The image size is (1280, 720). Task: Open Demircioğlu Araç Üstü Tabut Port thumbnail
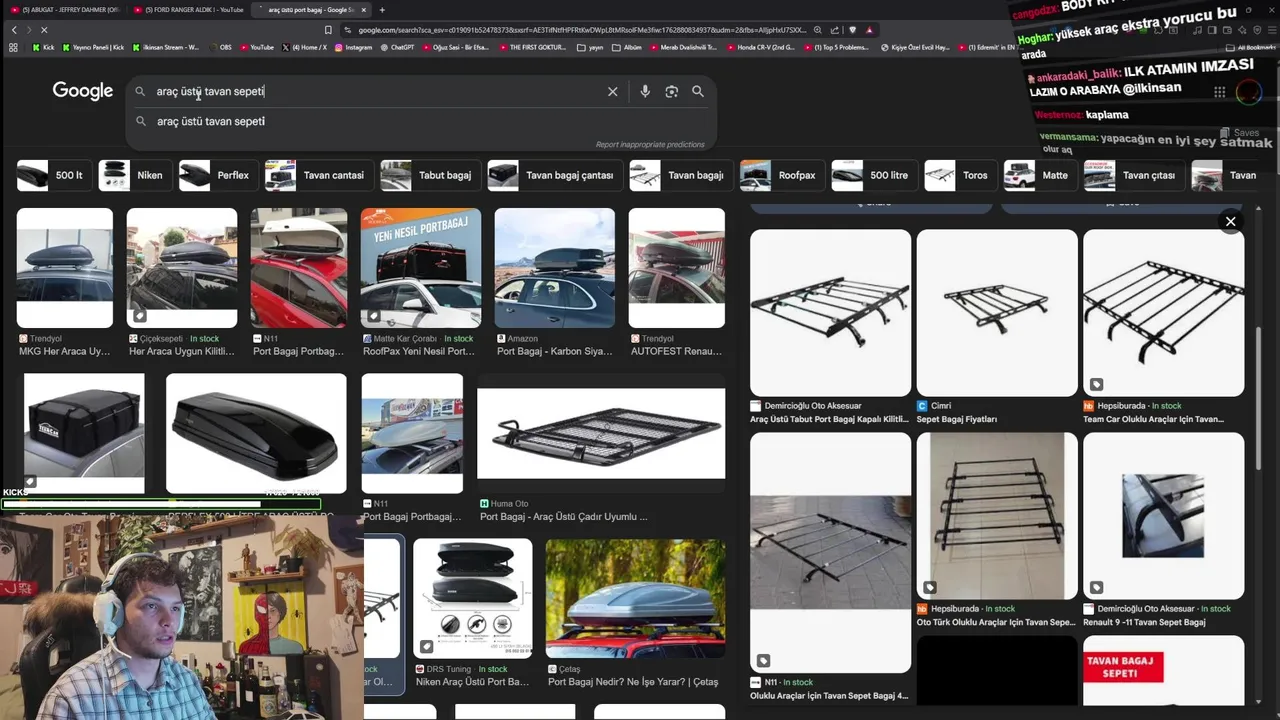coord(831,313)
